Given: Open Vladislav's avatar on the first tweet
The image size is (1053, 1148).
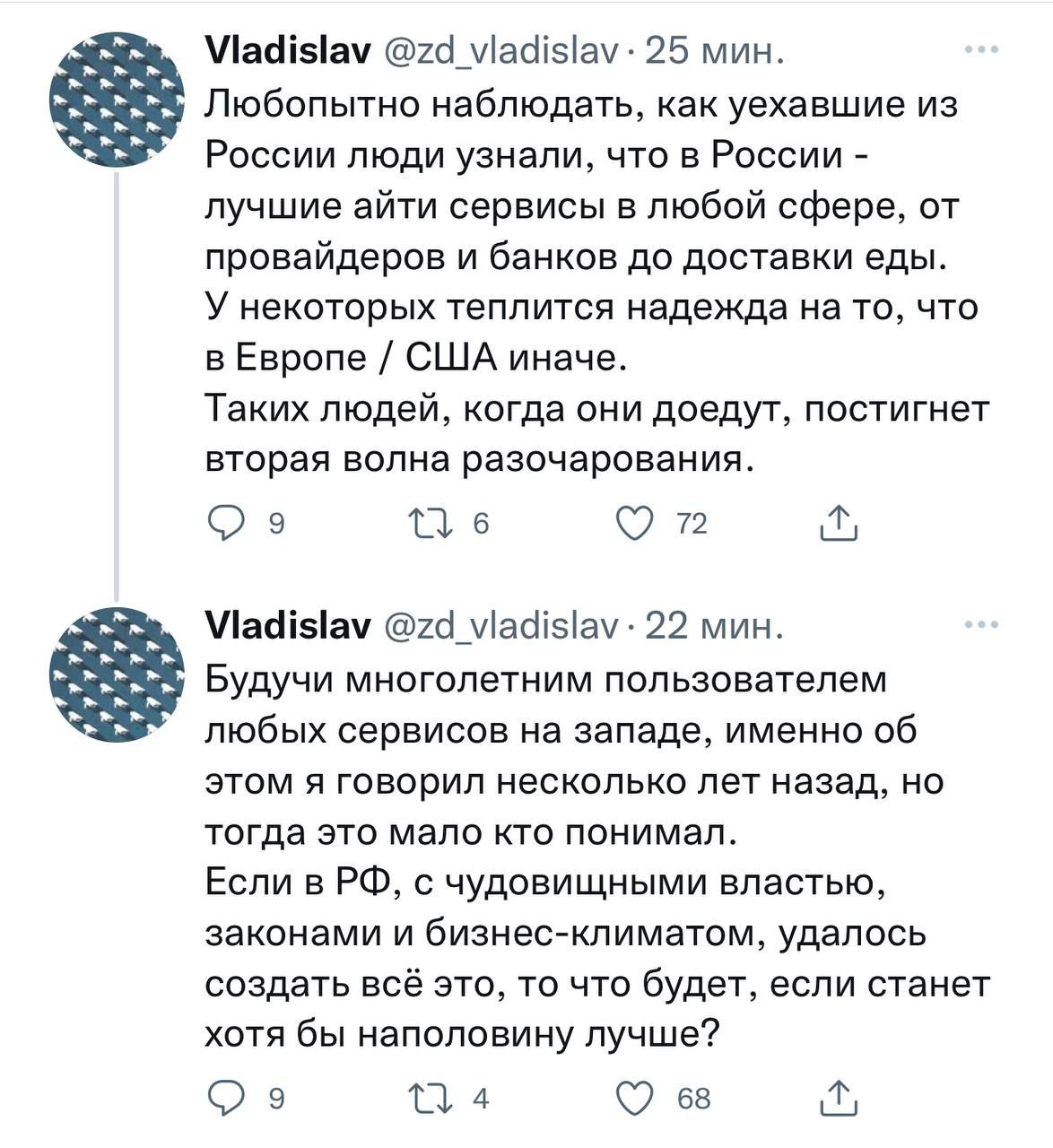Looking at the screenshot, I should pyautogui.click(x=117, y=102).
